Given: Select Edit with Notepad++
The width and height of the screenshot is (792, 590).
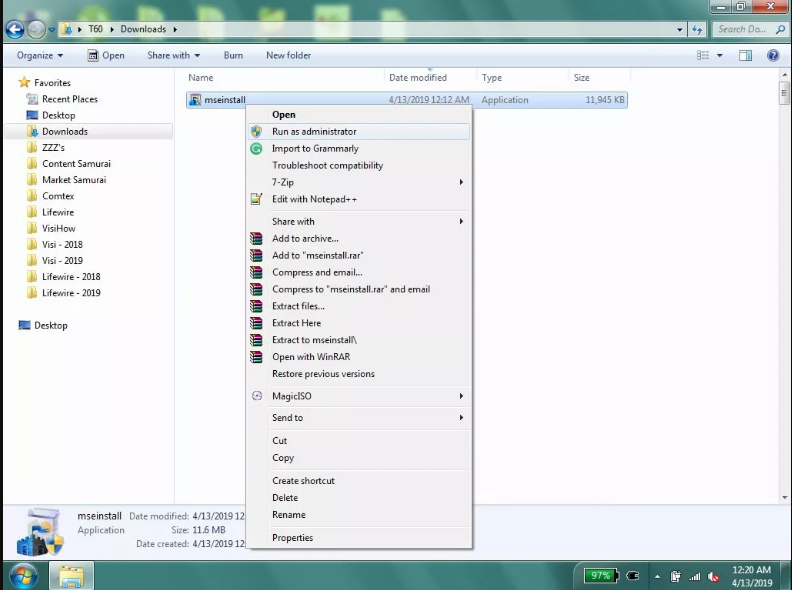Looking at the screenshot, I should (359, 199).
